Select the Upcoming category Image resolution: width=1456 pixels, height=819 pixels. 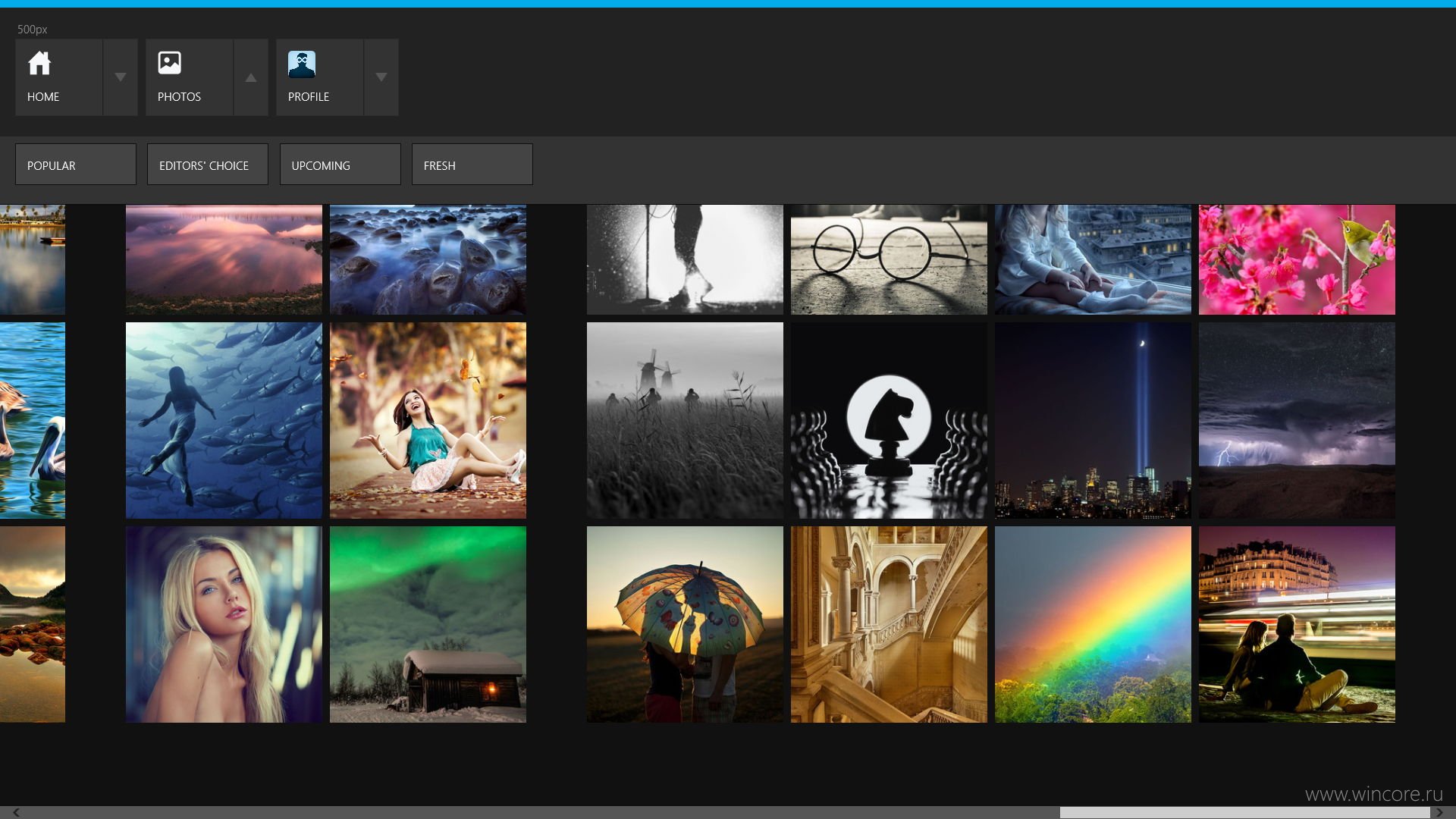point(340,165)
